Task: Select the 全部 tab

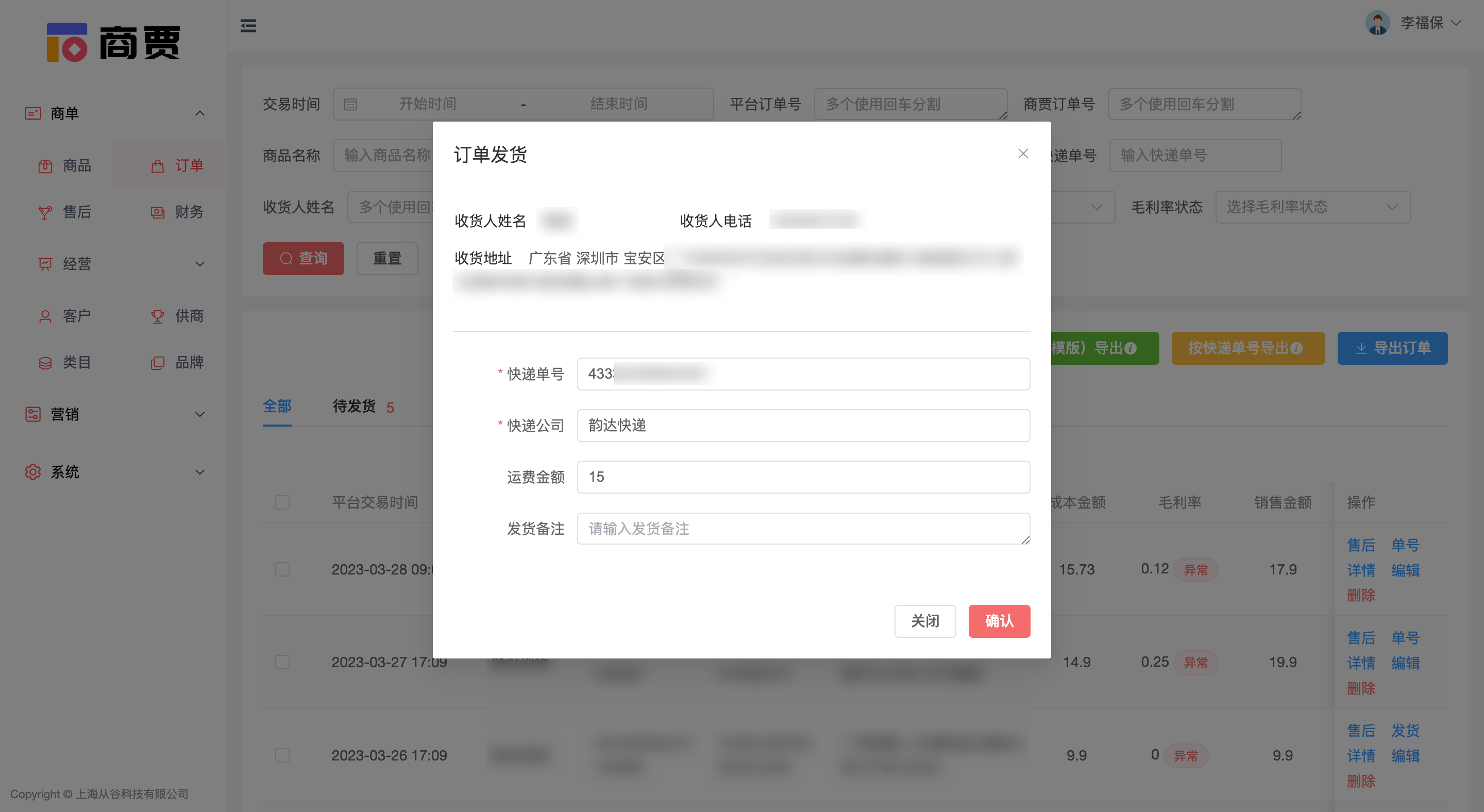Action: 277,407
